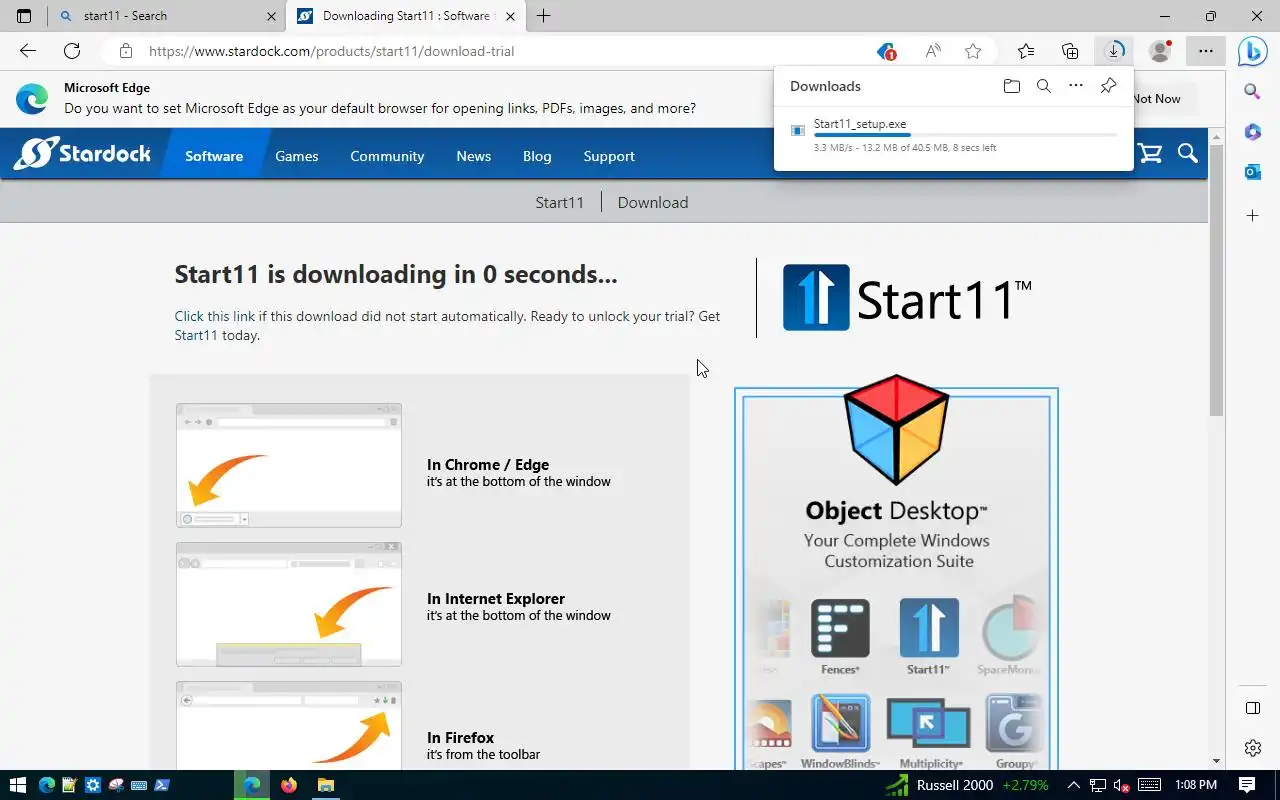Open the Collections icon
This screenshot has width=1280, height=800.
[x=1070, y=51]
